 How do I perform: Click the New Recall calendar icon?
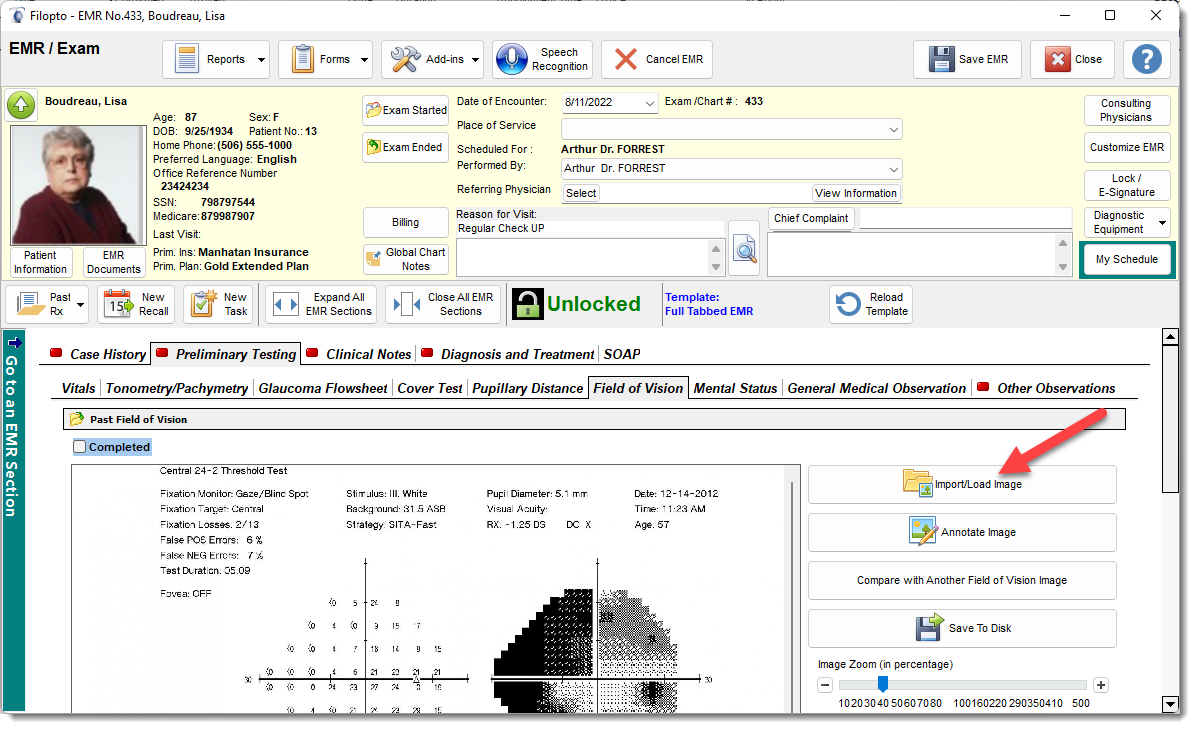coord(117,304)
